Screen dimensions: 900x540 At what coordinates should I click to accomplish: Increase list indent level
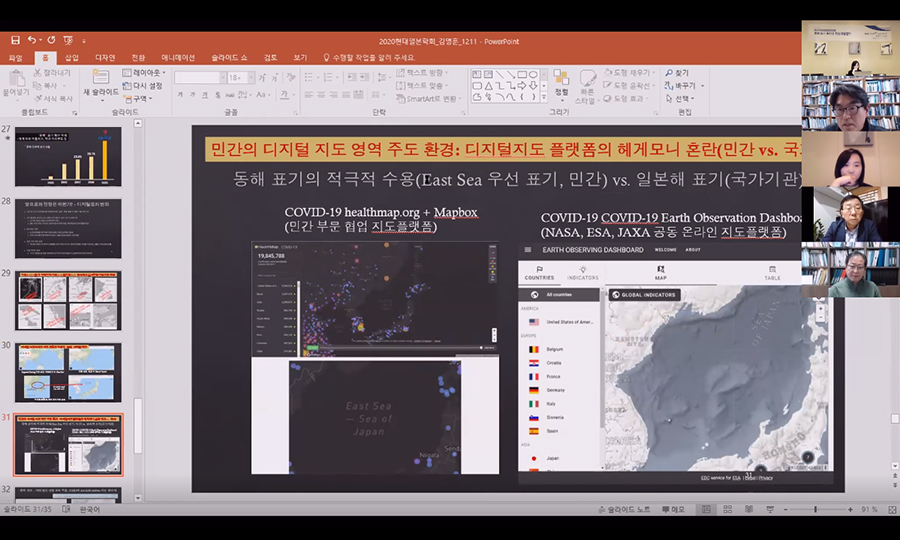point(365,77)
